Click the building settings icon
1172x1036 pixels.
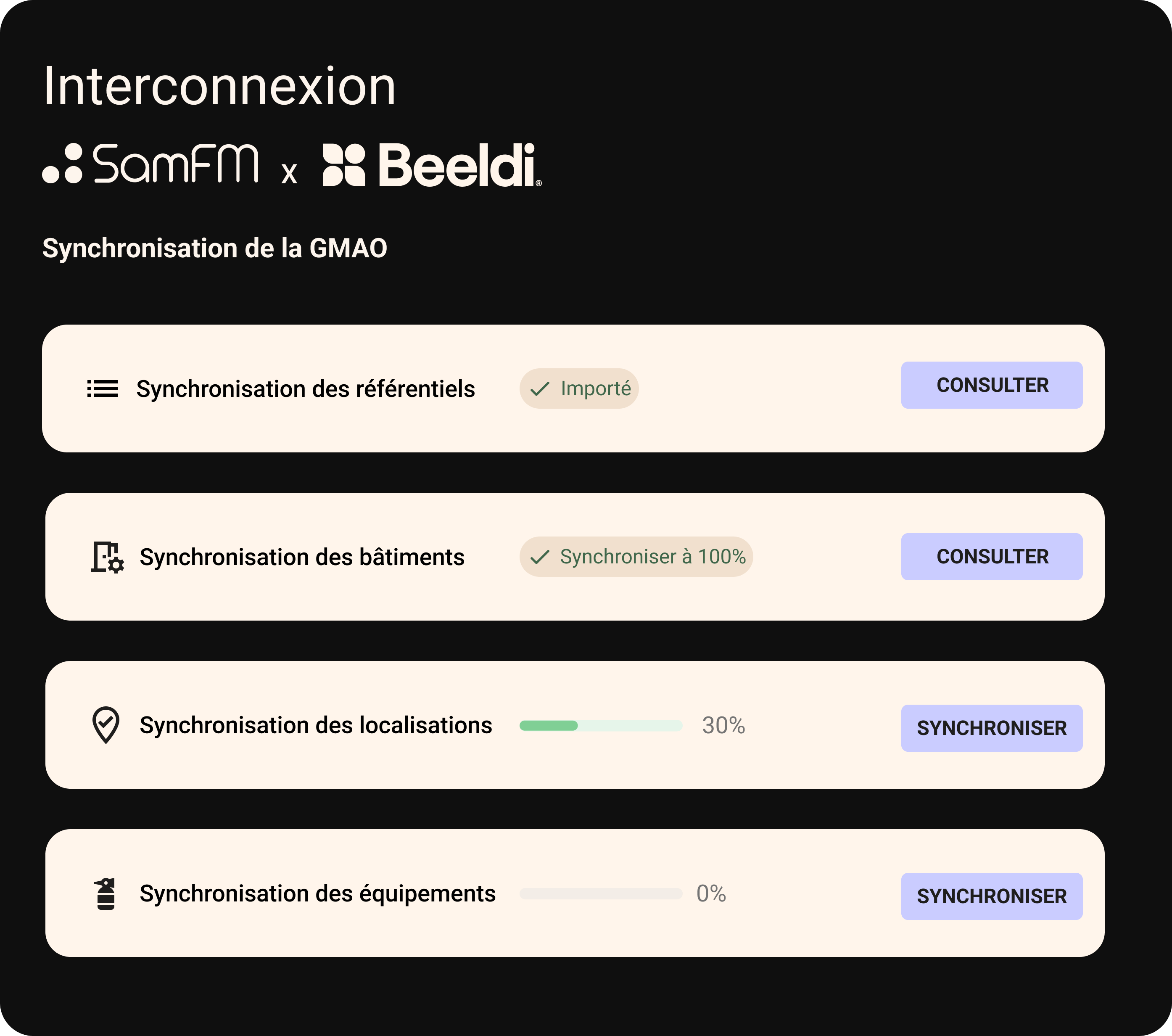tap(107, 557)
